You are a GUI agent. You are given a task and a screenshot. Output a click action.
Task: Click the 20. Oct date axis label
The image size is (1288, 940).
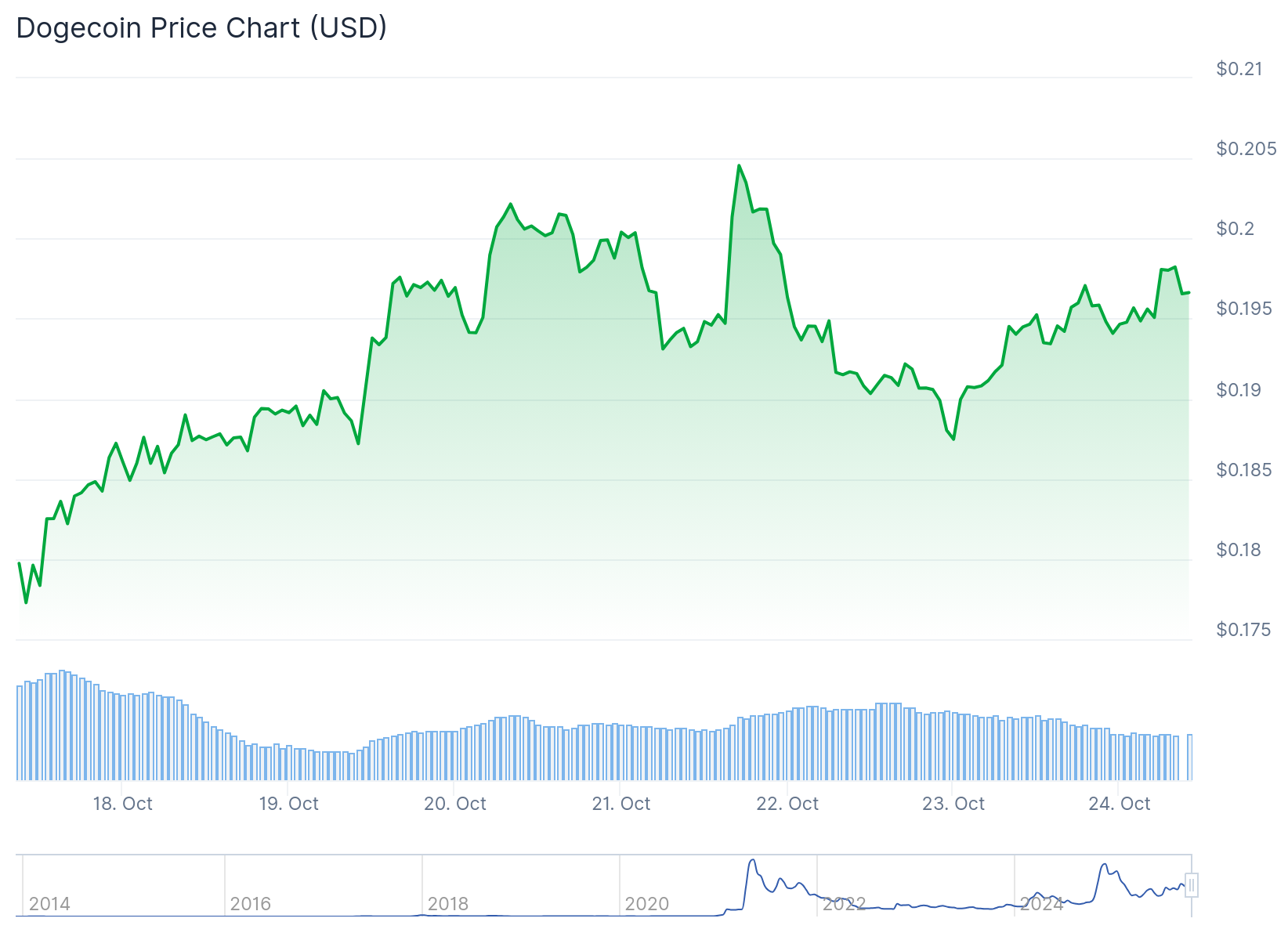(454, 804)
